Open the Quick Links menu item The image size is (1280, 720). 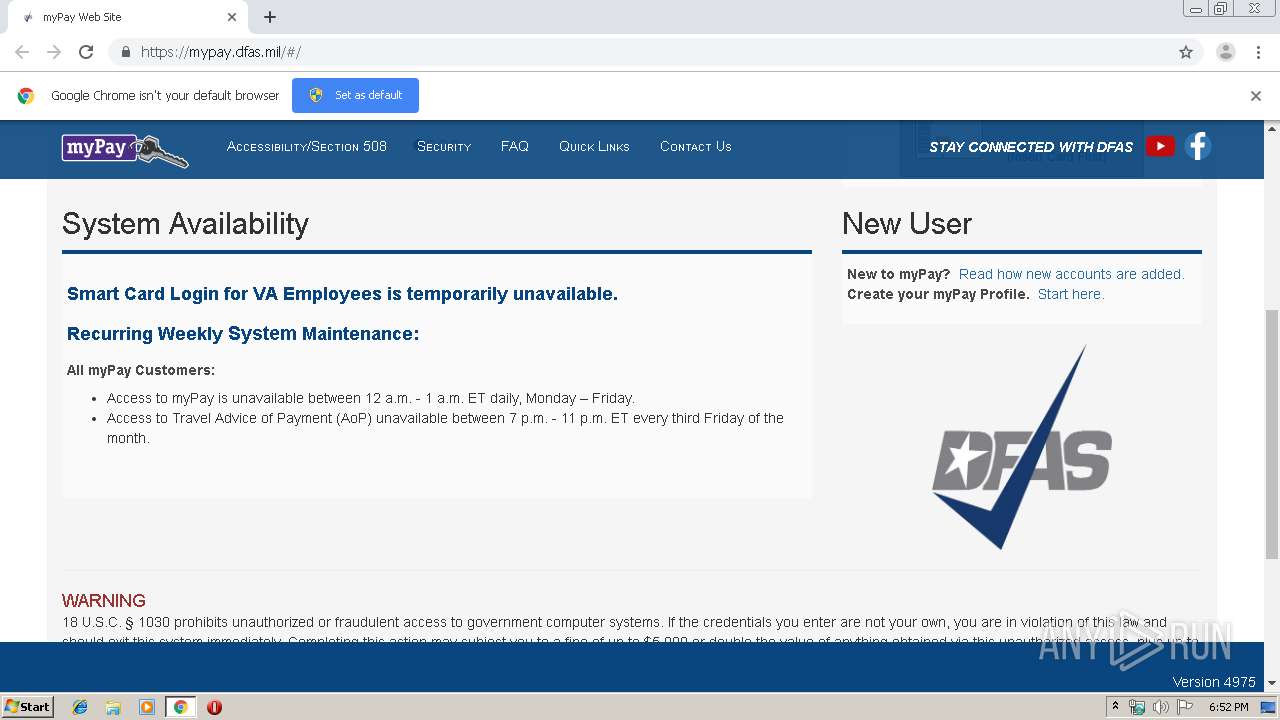[594, 146]
